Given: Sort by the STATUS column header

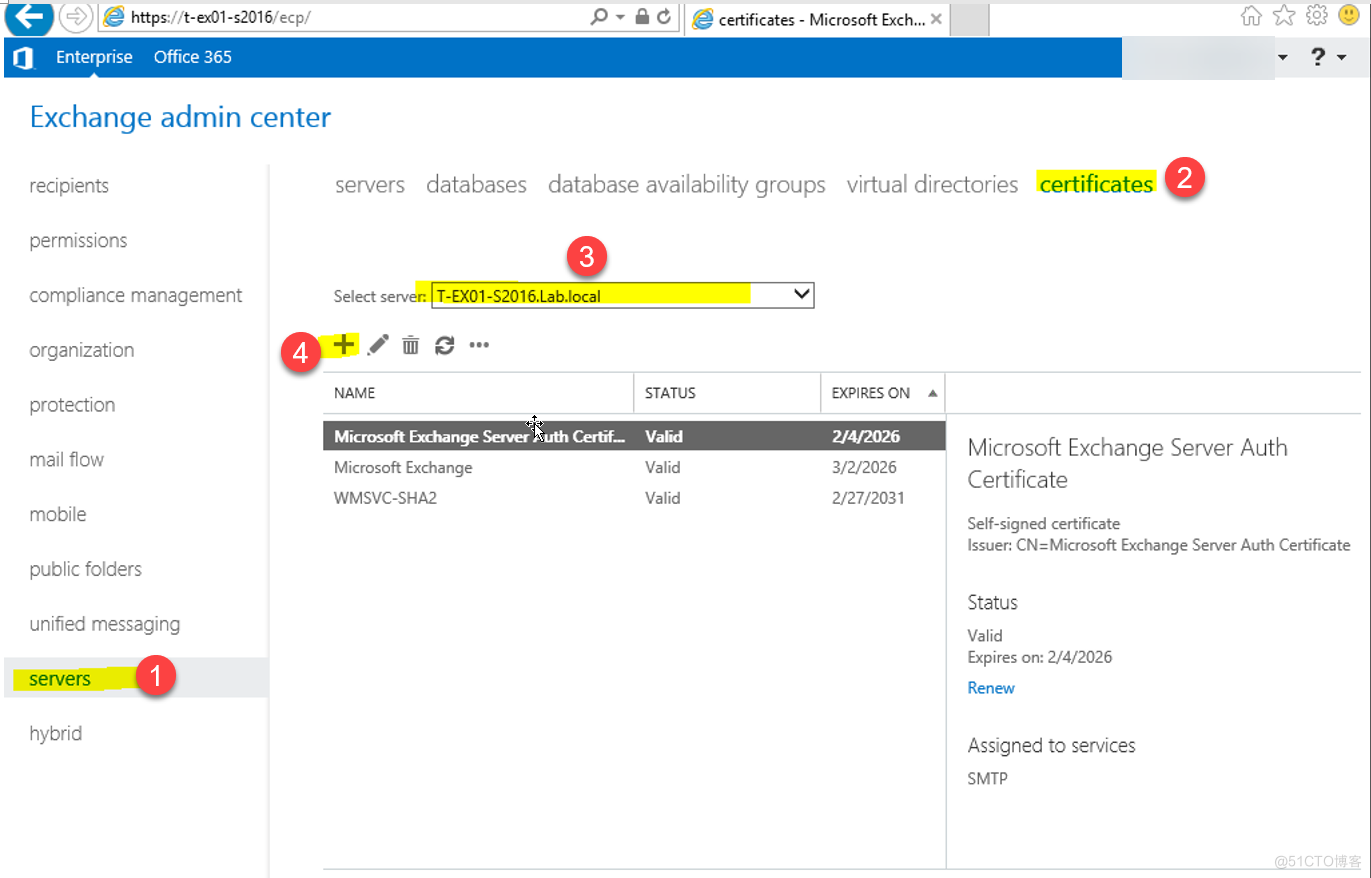Looking at the screenshot, I should point(727,393).
